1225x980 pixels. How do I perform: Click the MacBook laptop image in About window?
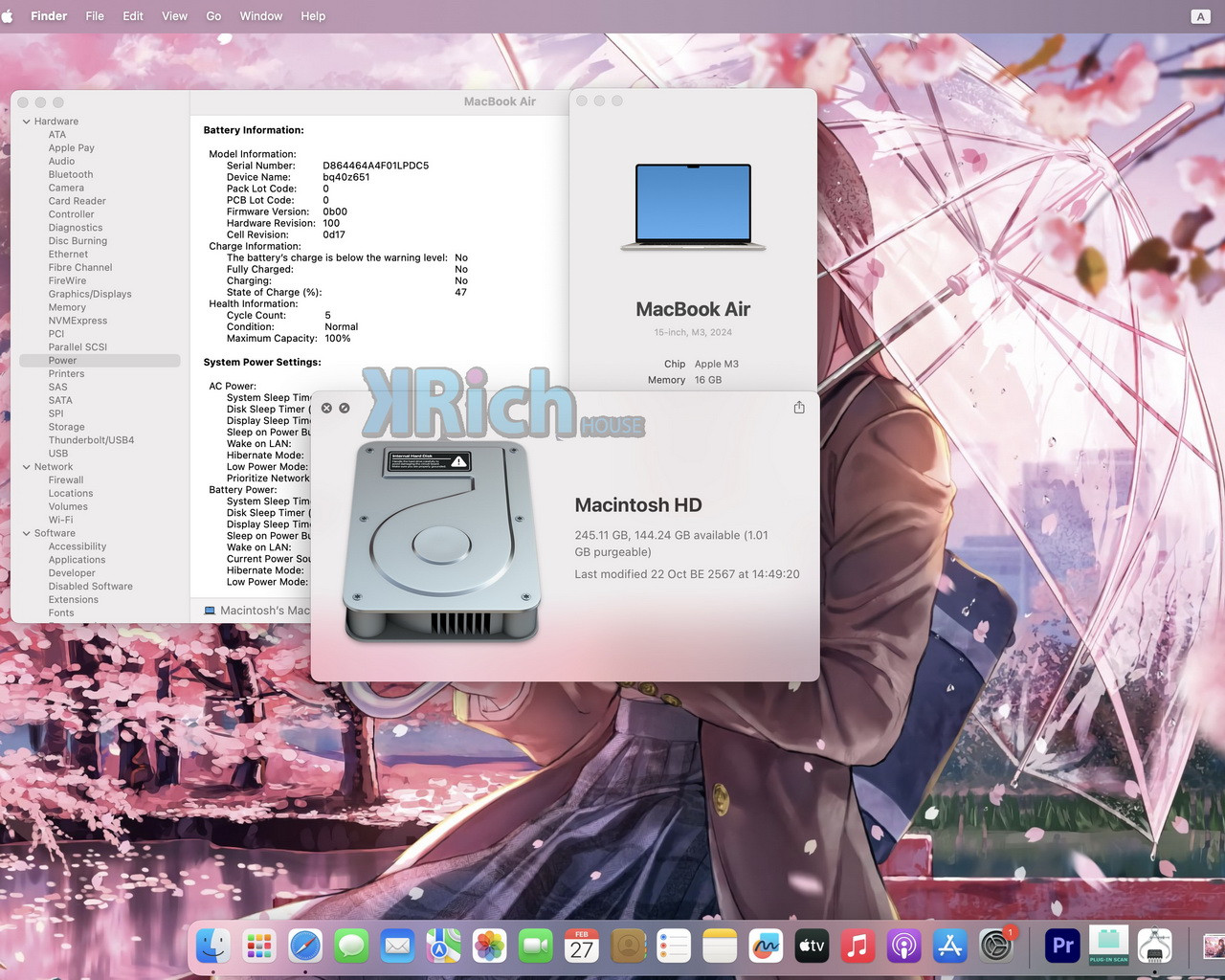click(x=694, y=207)
